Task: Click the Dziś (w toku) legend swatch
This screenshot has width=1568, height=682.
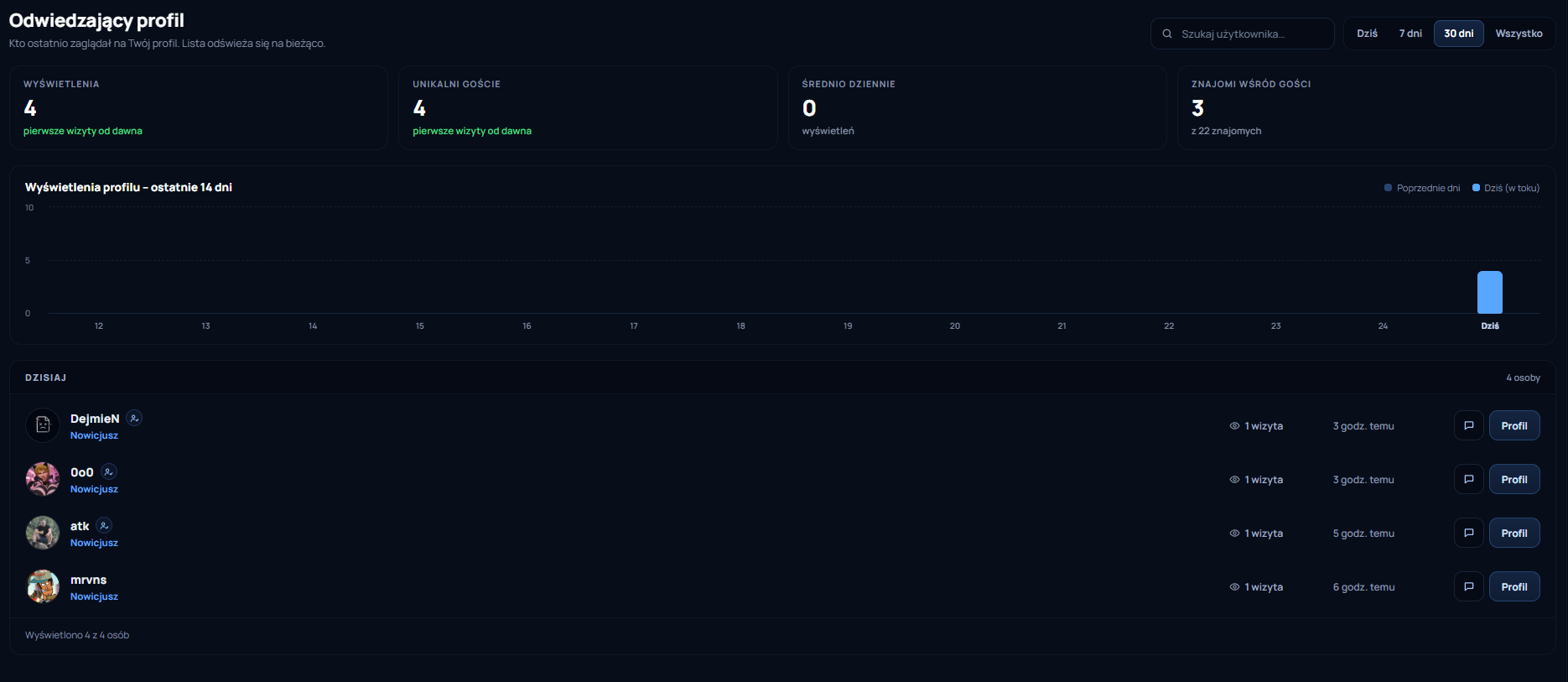Action: [1476, 188]
